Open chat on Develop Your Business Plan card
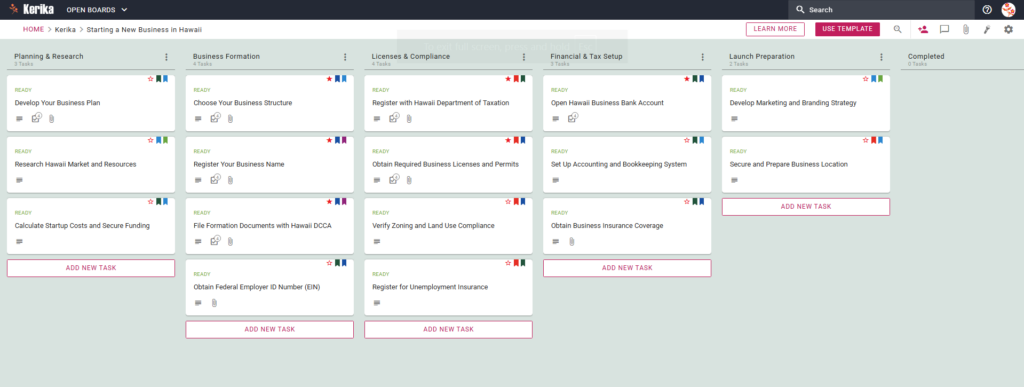Screen dimensions: 1024x387 click(19, 119)
